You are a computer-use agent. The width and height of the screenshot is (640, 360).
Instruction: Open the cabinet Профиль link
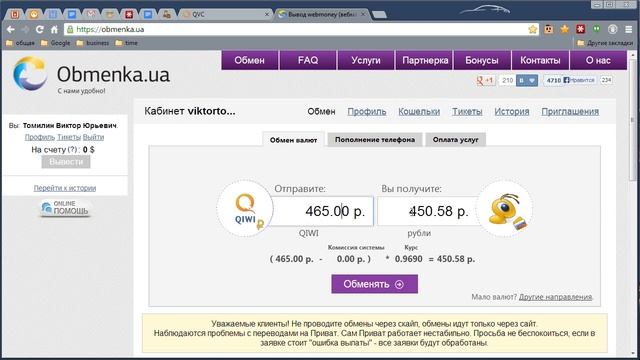(x=367, y=111)
